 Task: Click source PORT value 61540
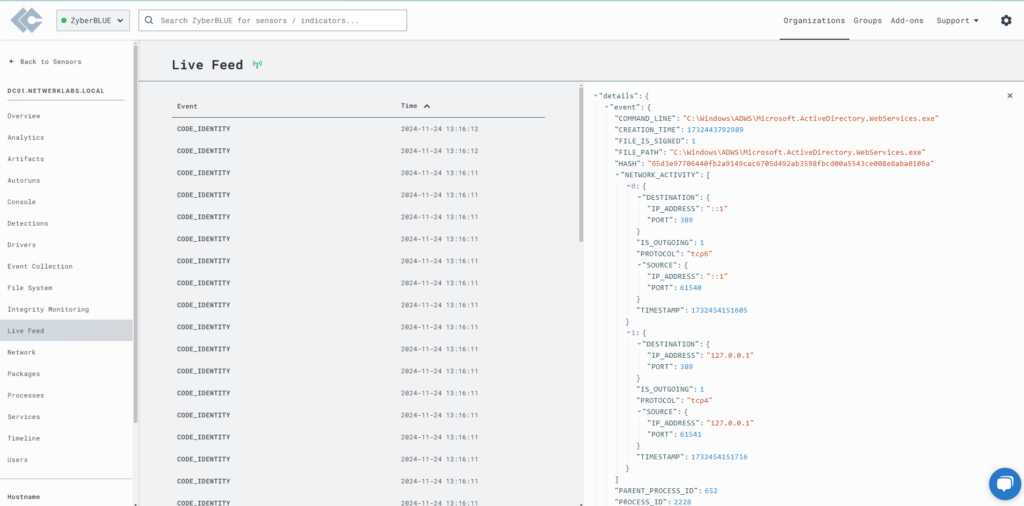coord(691,287)
